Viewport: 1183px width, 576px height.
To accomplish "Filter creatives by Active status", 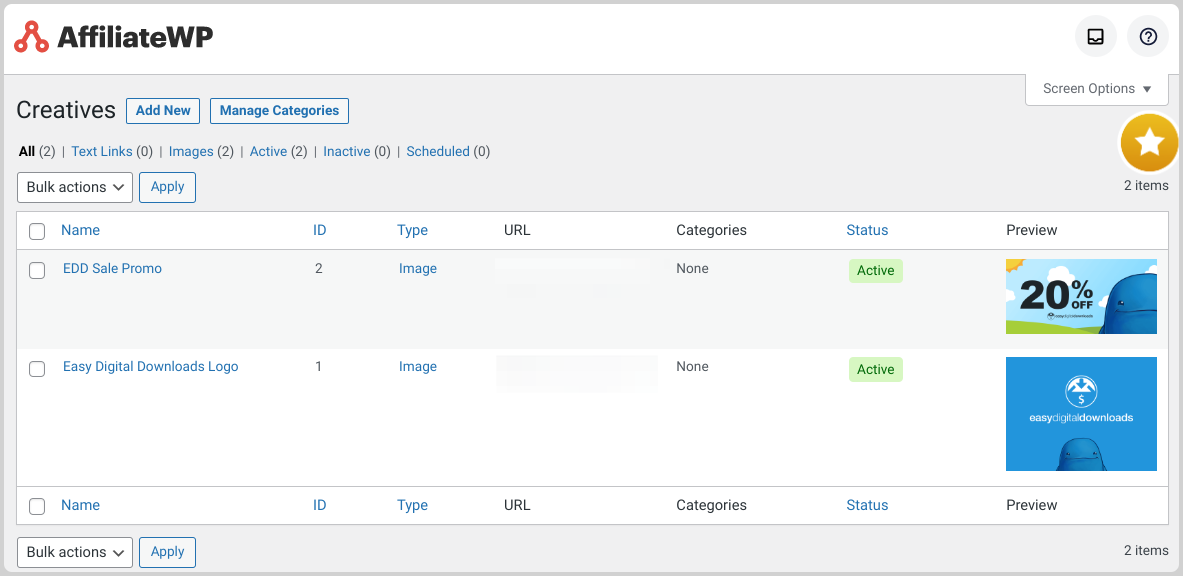I will [x=269, y=152].
